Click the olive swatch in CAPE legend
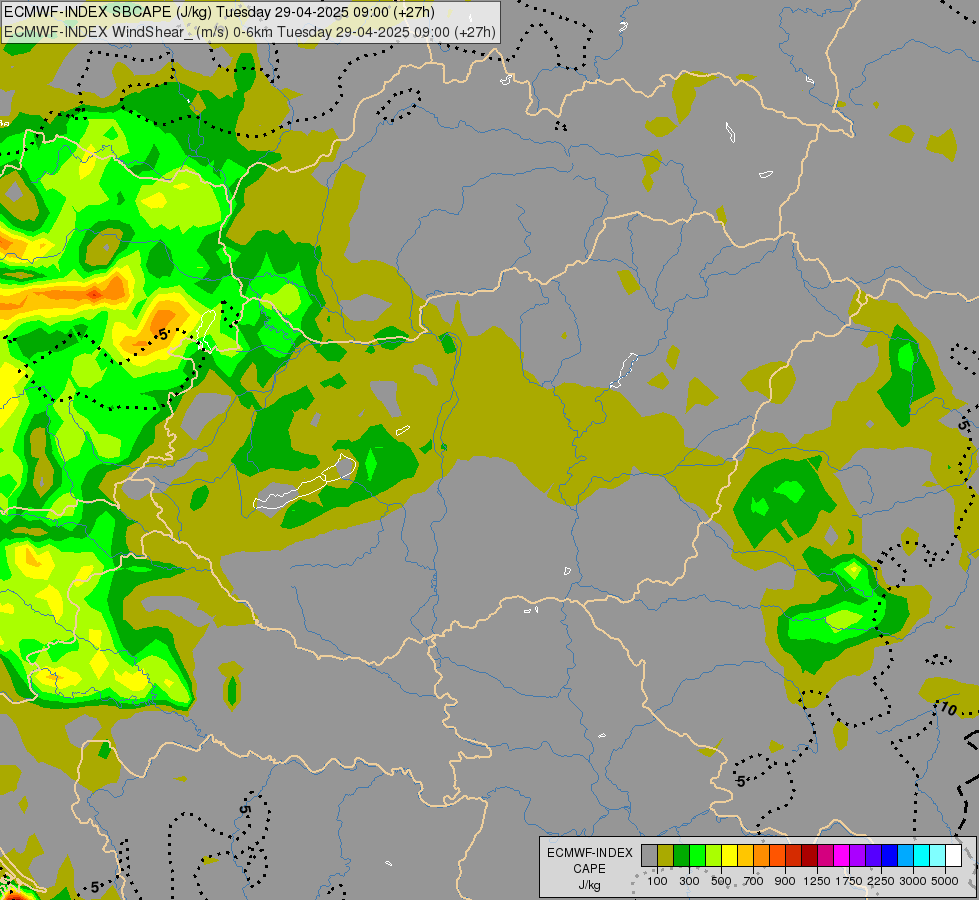Screen dimensions: 979x900 [666, 855]
